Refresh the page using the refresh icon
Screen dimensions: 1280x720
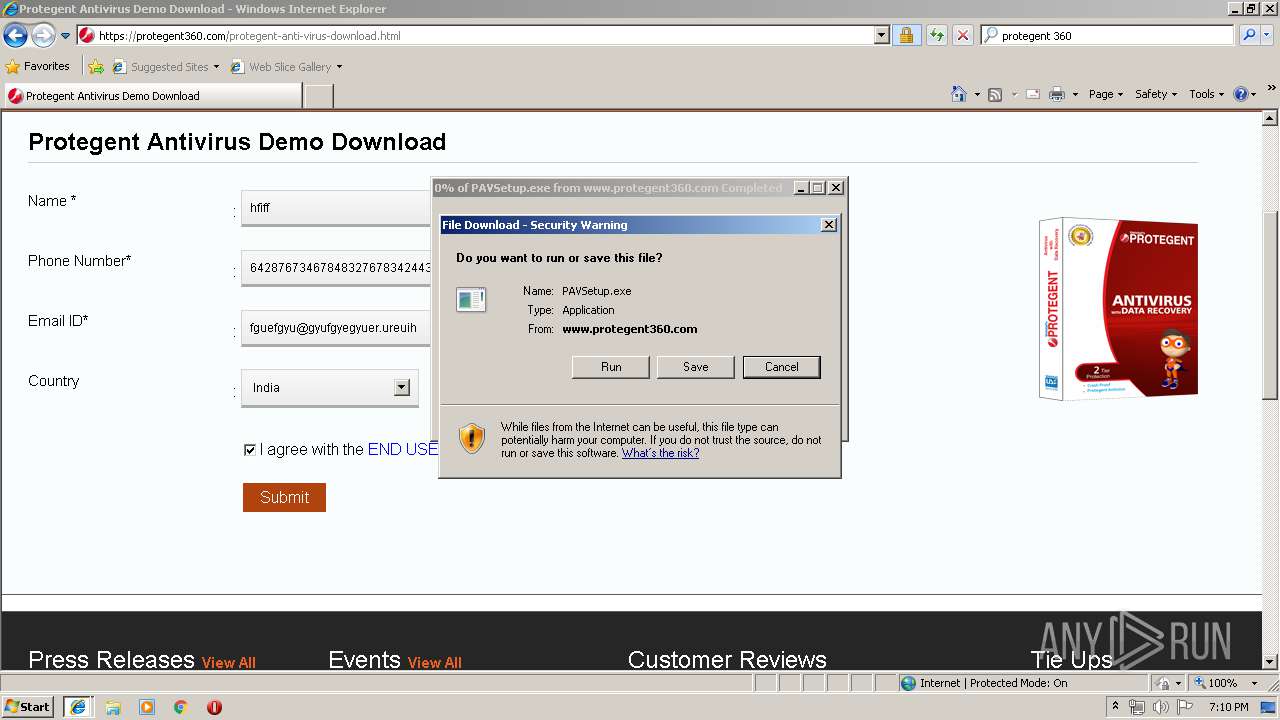pyautogui.click(x=936, y=36)
